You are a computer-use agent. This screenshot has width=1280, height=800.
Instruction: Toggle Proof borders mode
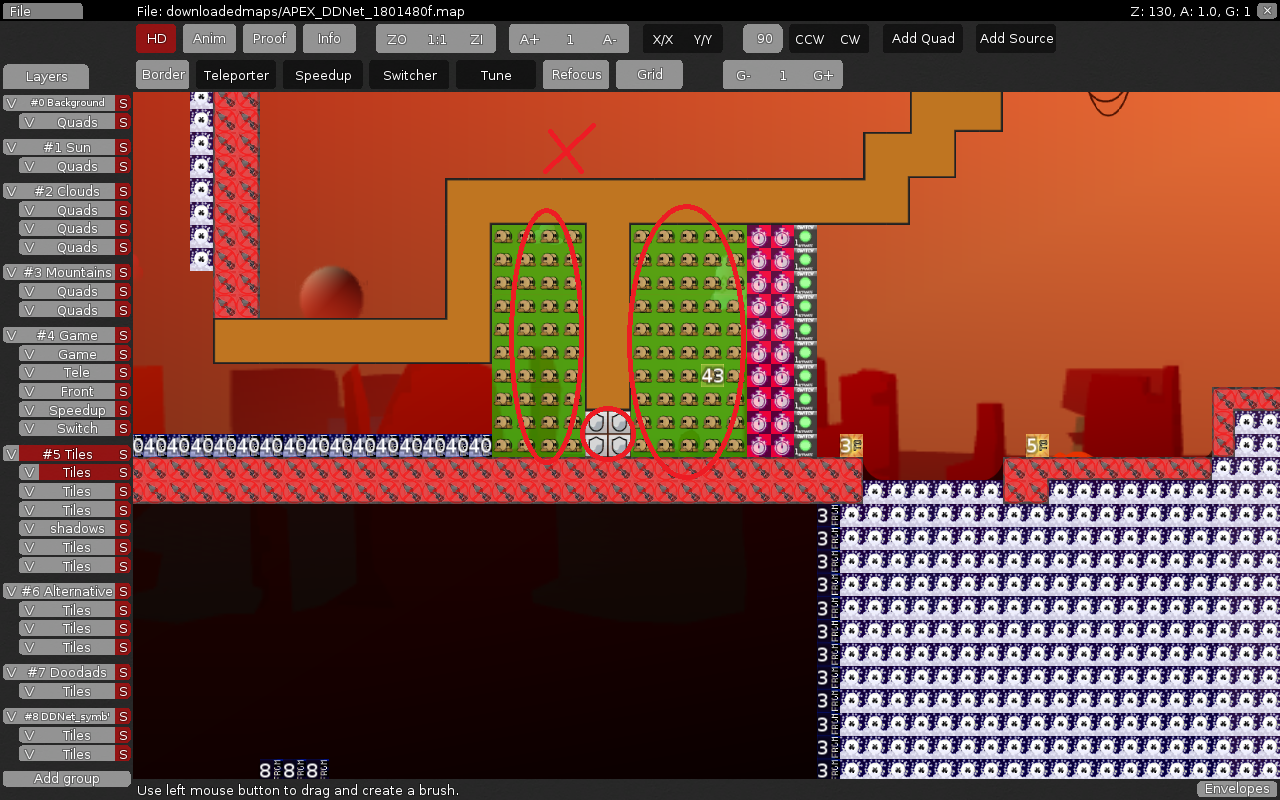coord(269,39)
